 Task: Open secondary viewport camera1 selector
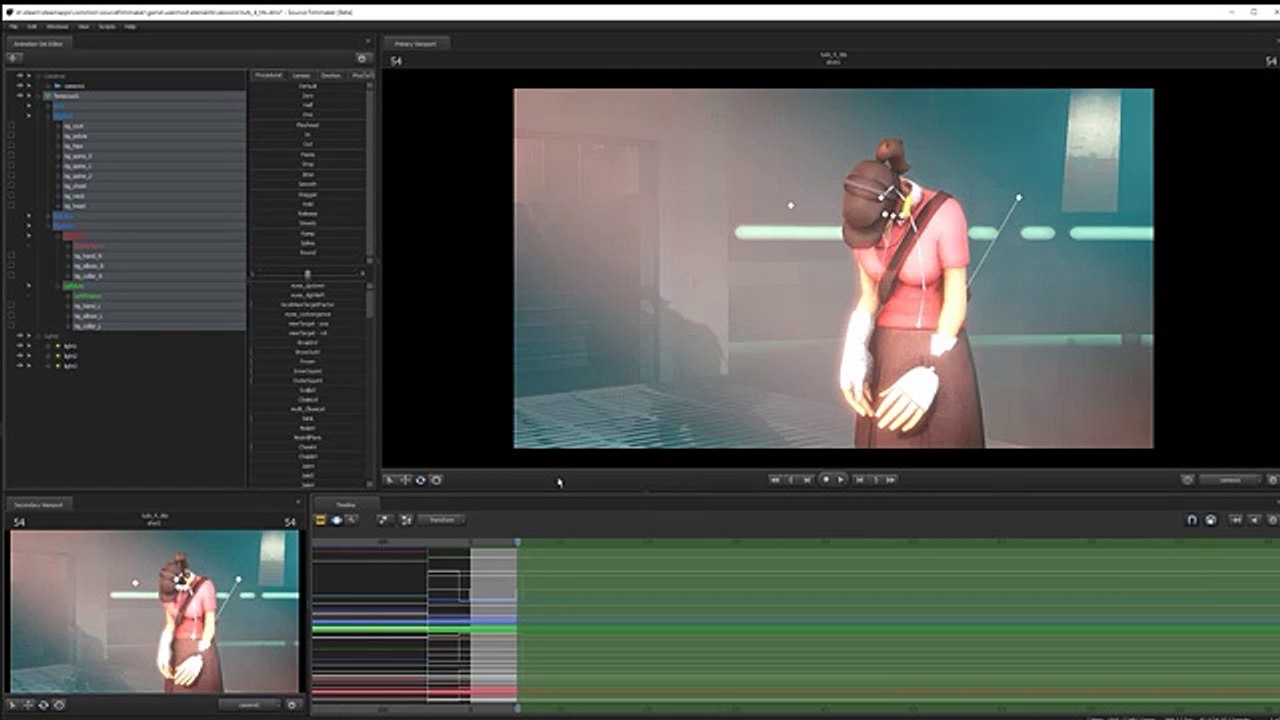(249, 705)
